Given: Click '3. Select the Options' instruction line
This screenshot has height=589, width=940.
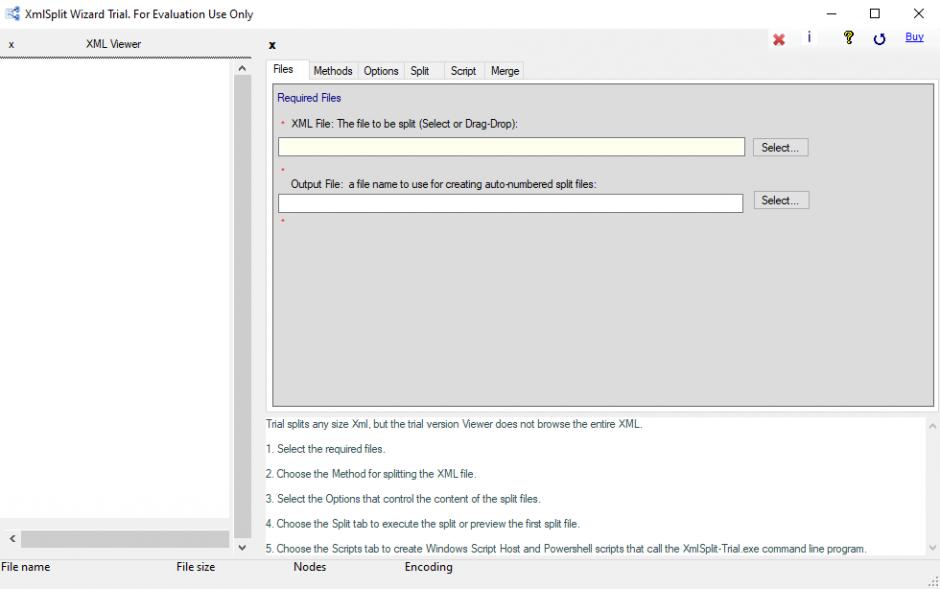Looking at the screenshot, I should [x=403, y=499].
